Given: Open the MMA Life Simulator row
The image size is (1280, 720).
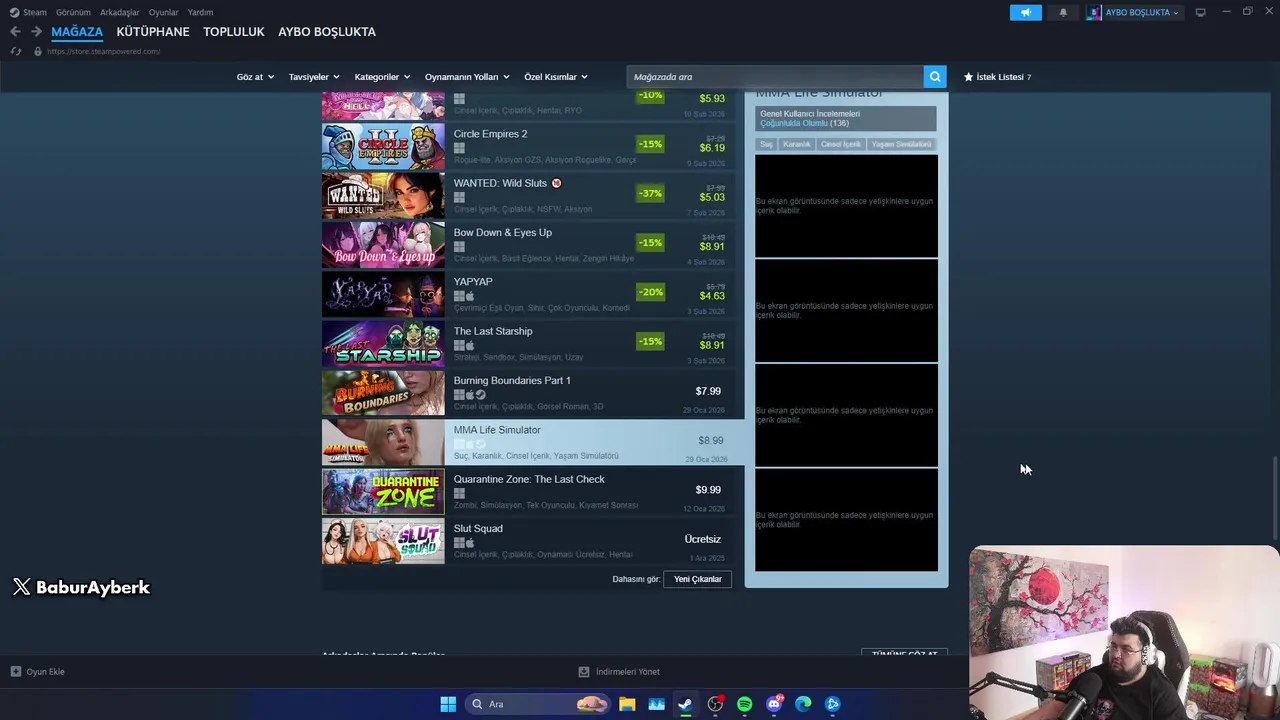Looking at the screenshot, I should pos(532,442).
